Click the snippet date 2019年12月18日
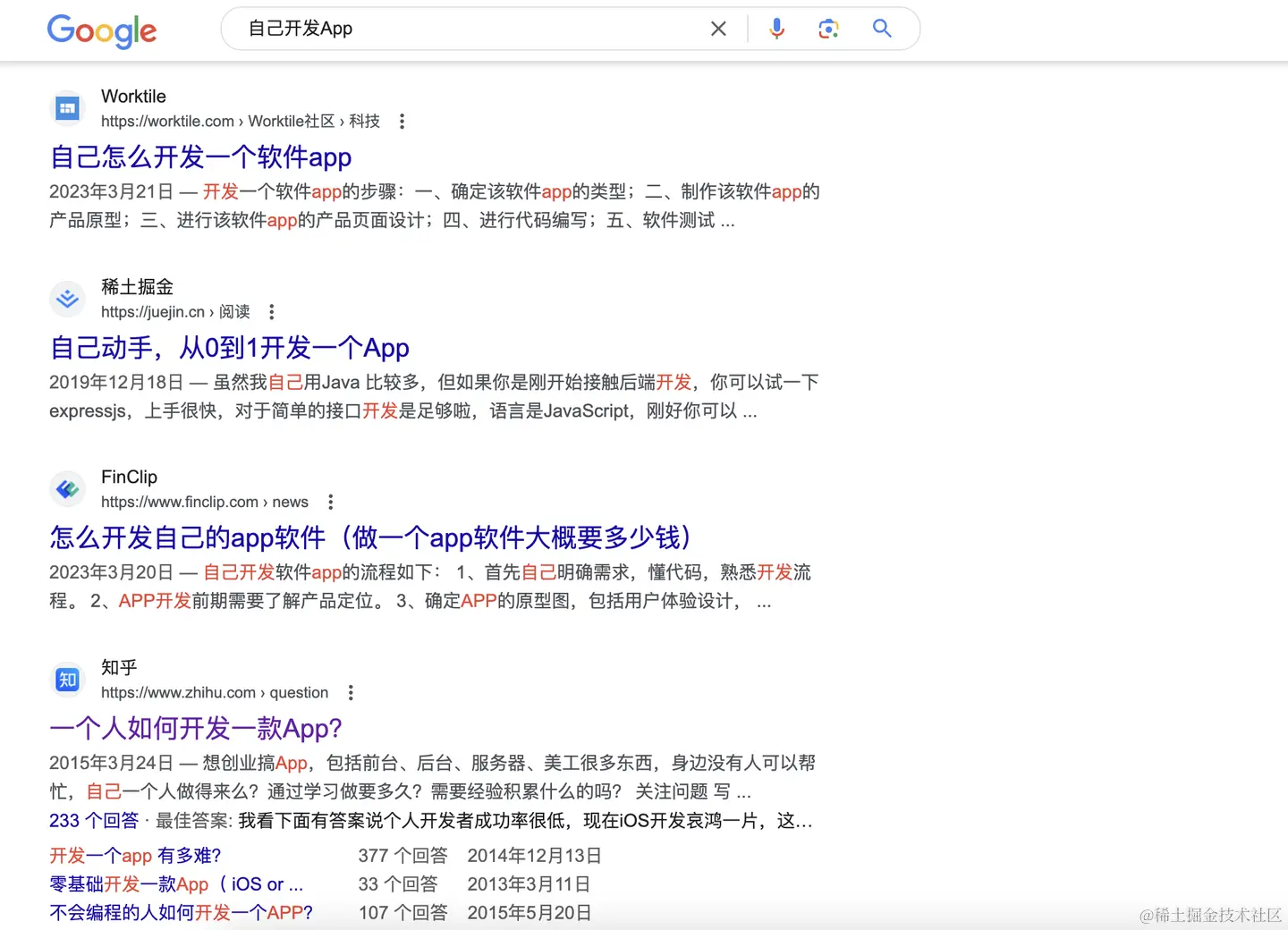The image size is (1288, 930). (x=116, y=383)
